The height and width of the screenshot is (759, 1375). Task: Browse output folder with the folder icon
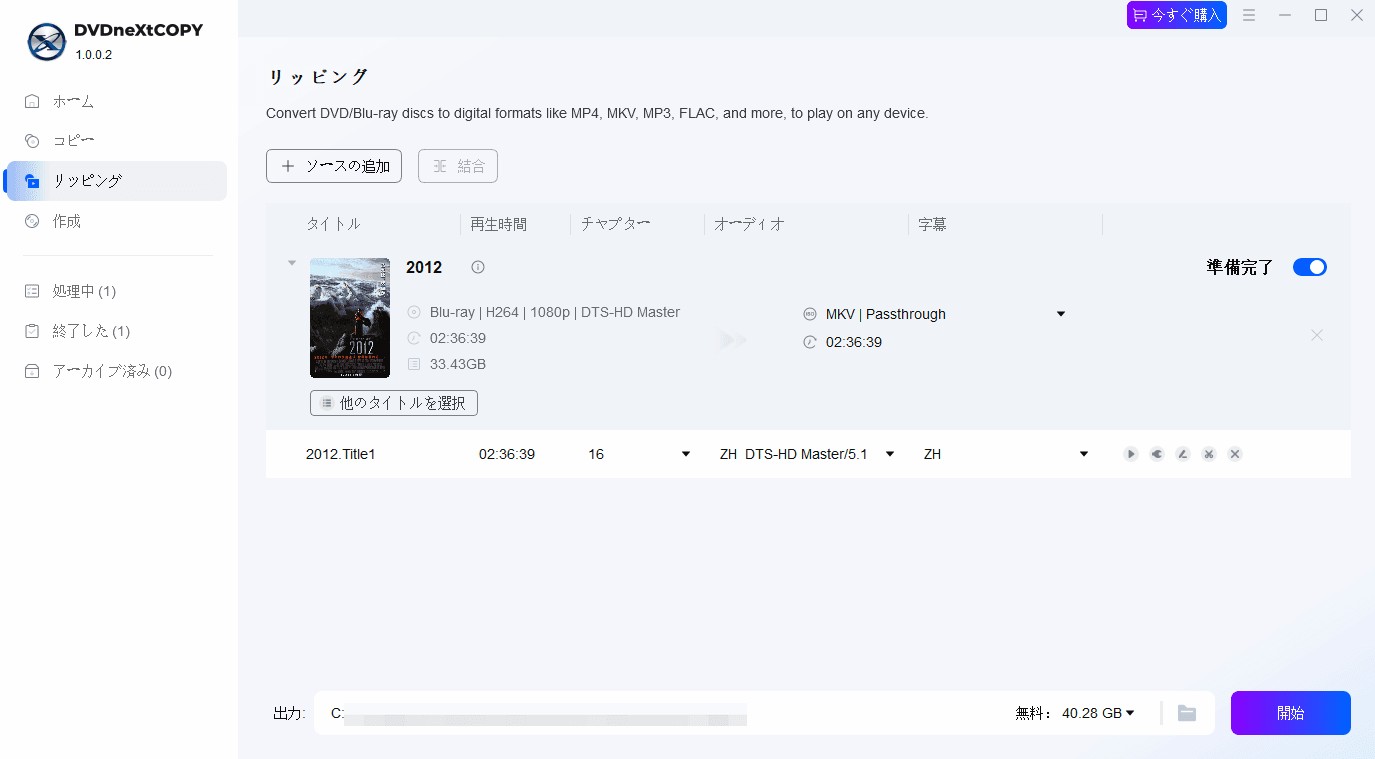[x=1187, y=713]
